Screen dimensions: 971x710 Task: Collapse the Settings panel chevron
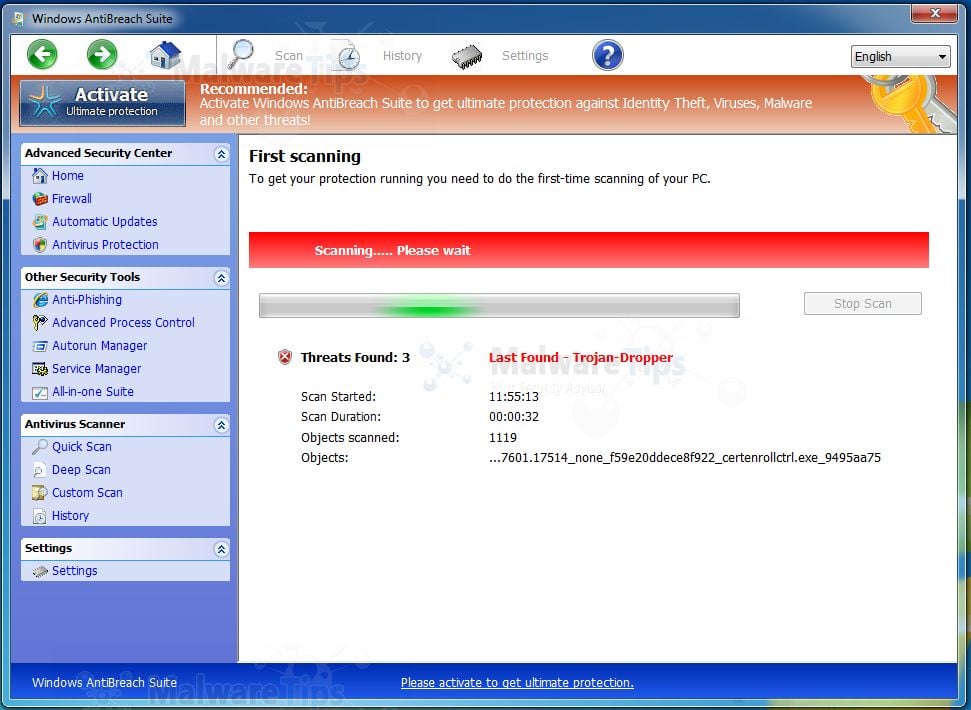pos(221,549)
